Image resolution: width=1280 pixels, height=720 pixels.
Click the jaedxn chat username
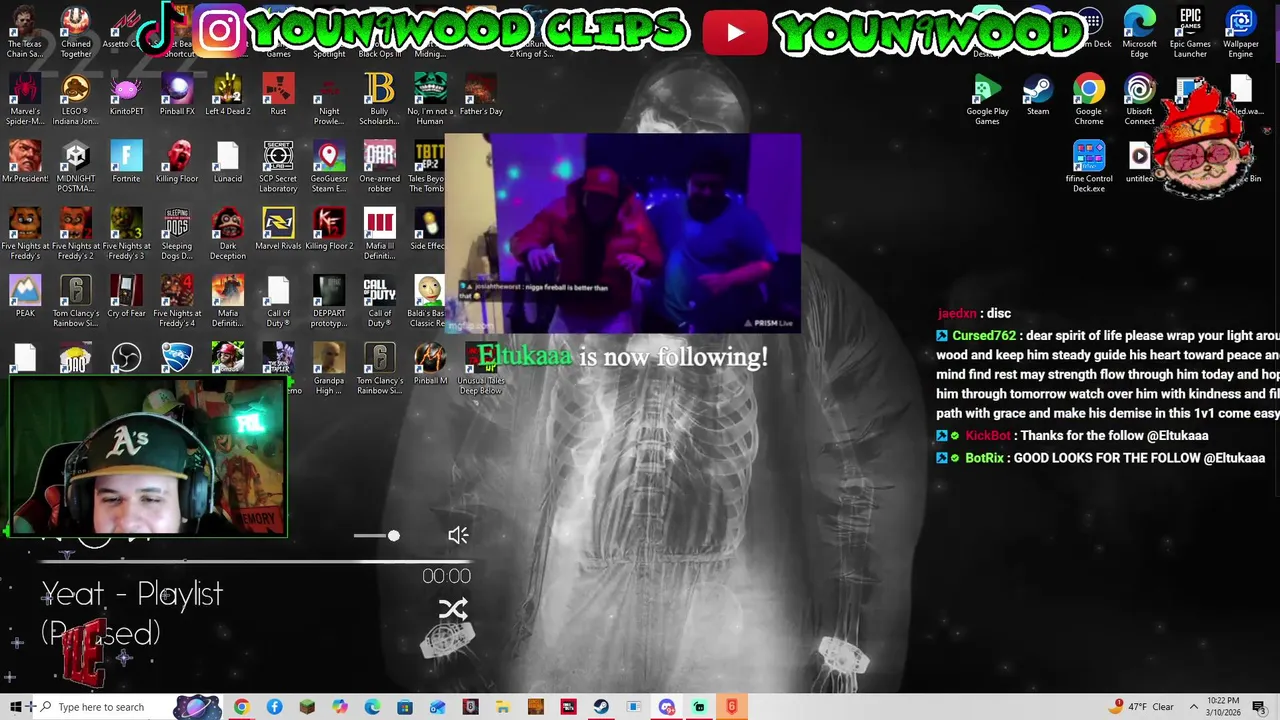click(955, 314)
